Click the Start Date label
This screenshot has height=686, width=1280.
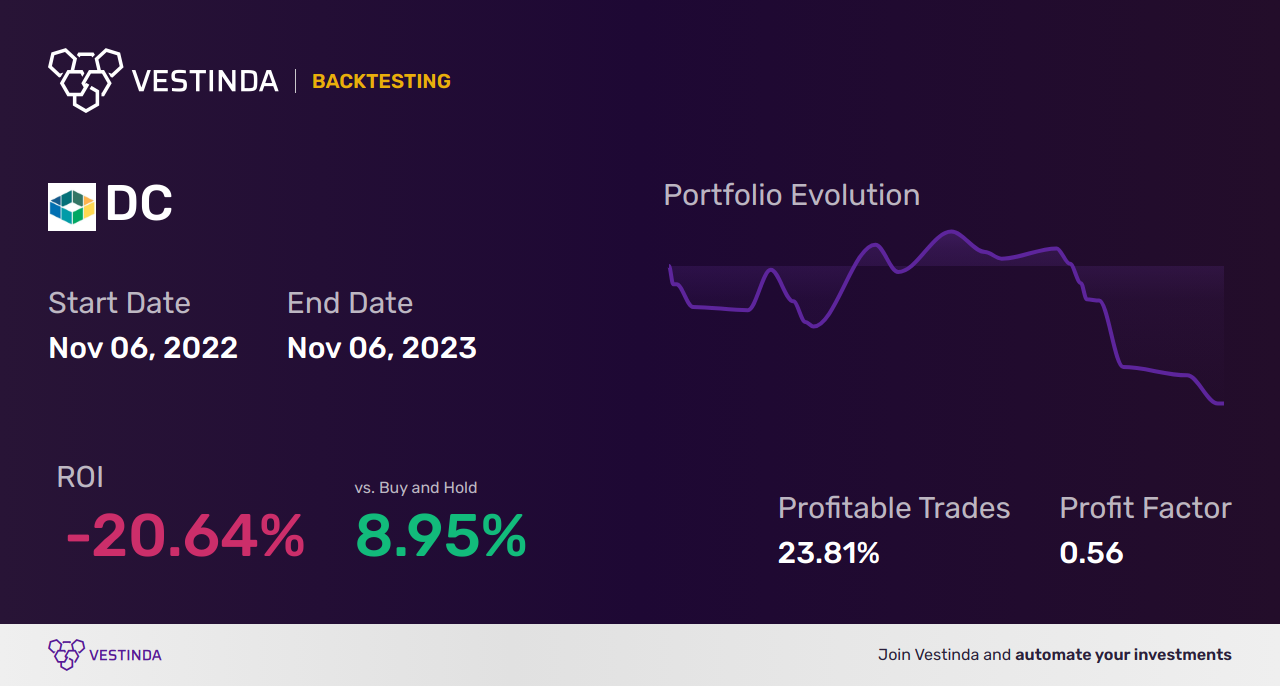pyautogui.click(x=119, y=303)
